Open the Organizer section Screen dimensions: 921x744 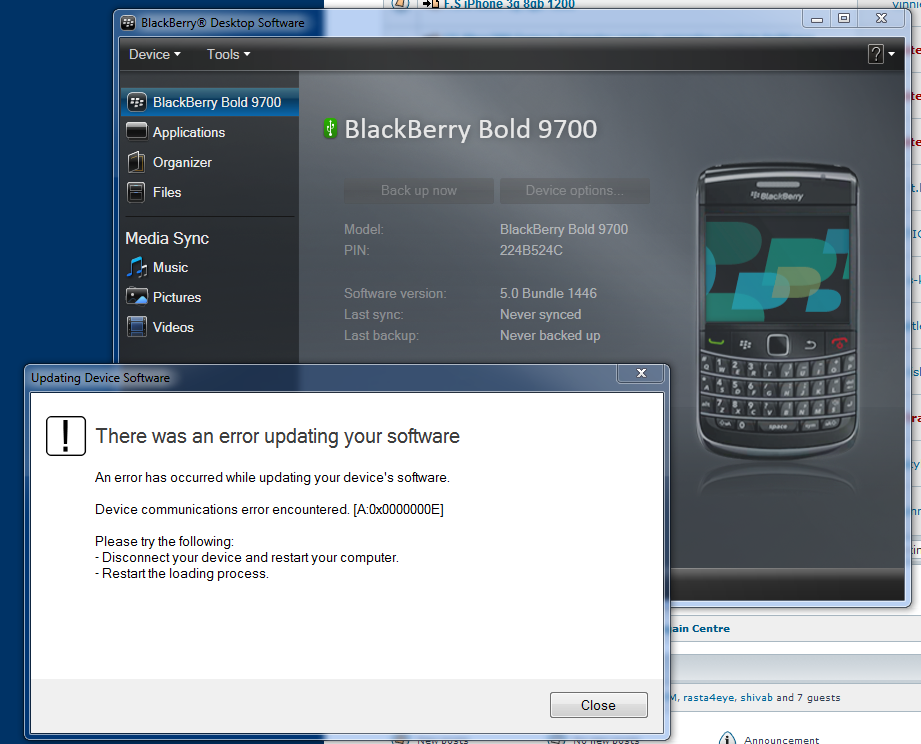pyautogui.click(x=182, y=163)
